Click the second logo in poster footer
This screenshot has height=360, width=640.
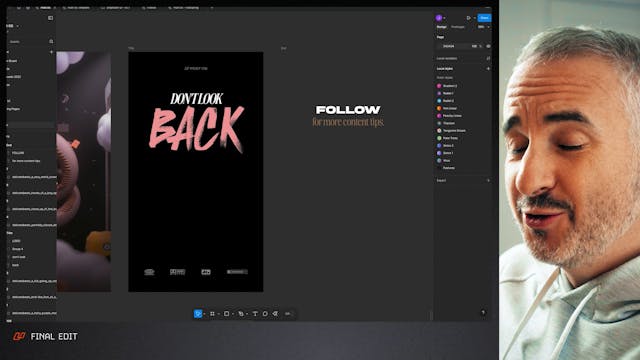click(178, 272)
